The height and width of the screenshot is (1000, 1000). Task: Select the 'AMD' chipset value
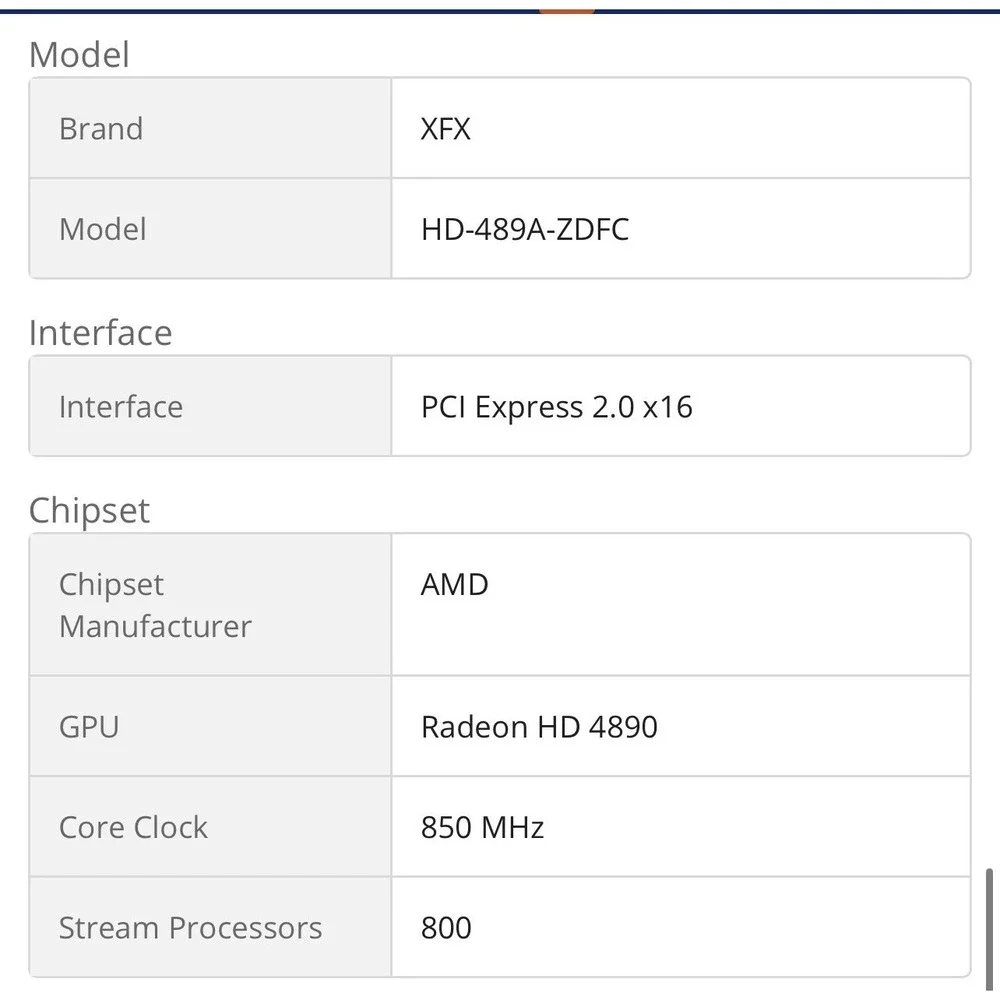tap(455, 584)
